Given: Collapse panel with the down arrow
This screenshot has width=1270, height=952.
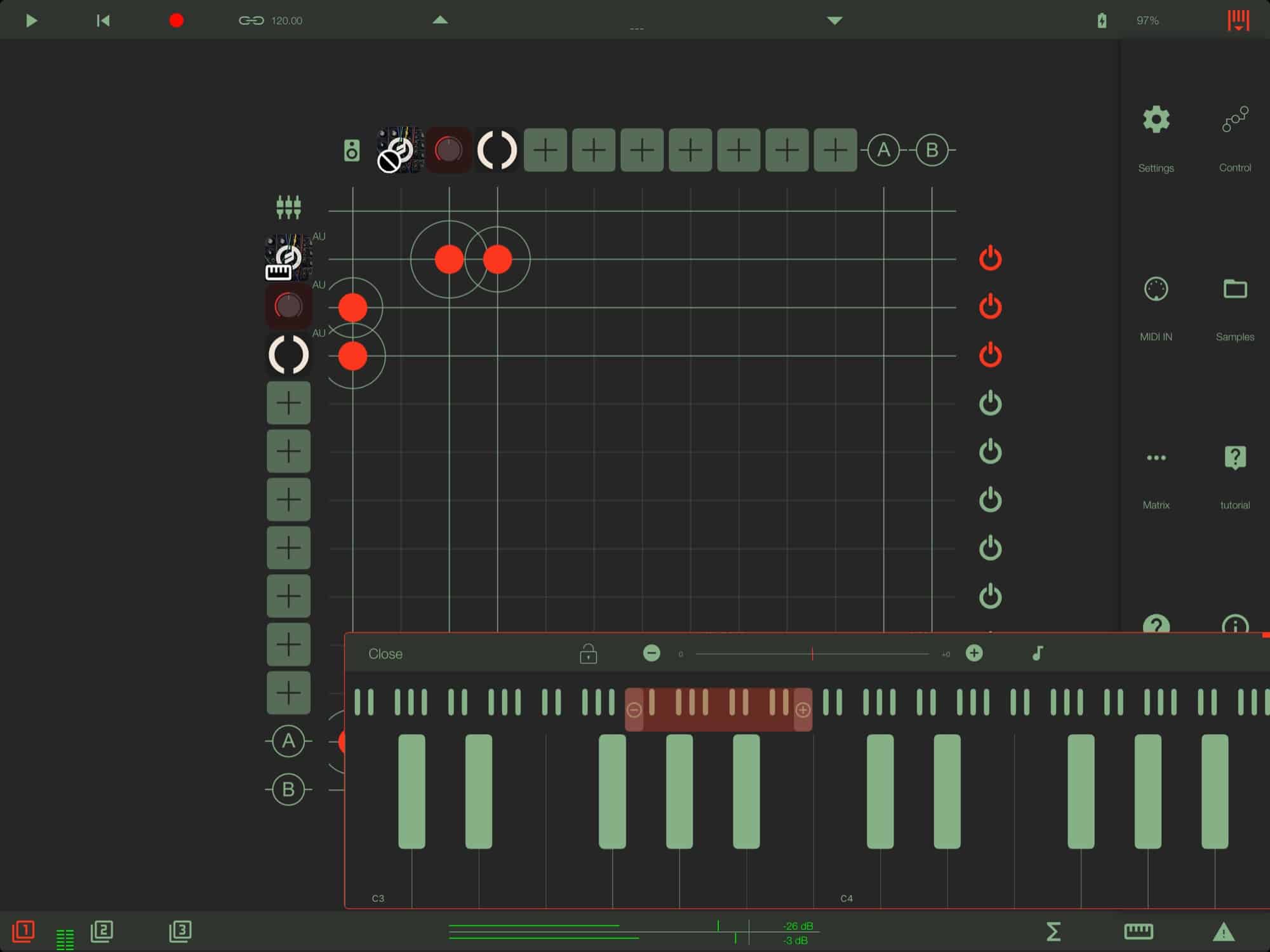Looking at the screenshot, I should coord(834,20).
